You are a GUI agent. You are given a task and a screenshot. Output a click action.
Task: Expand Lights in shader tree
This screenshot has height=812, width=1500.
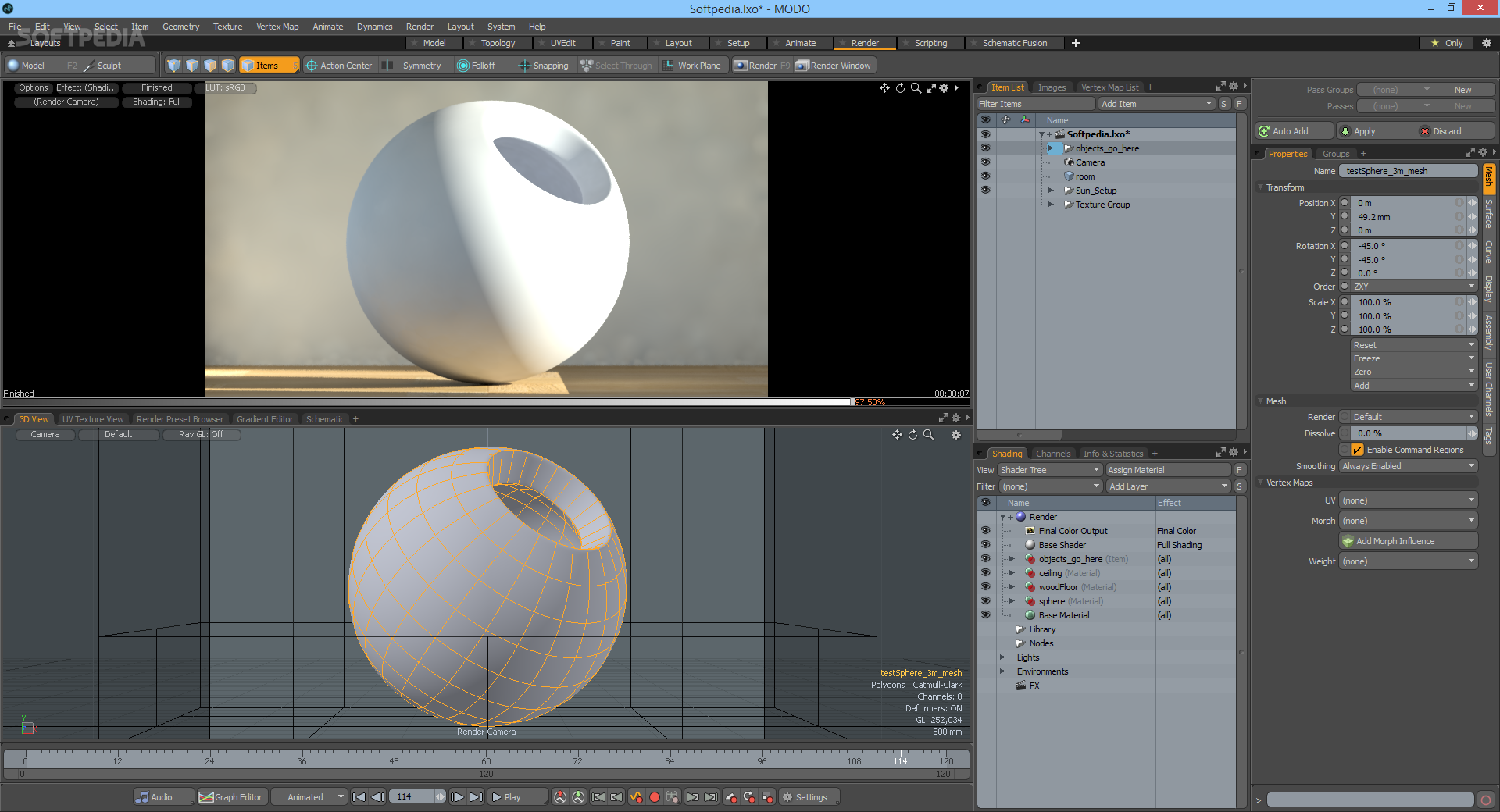pos(1003,657)
